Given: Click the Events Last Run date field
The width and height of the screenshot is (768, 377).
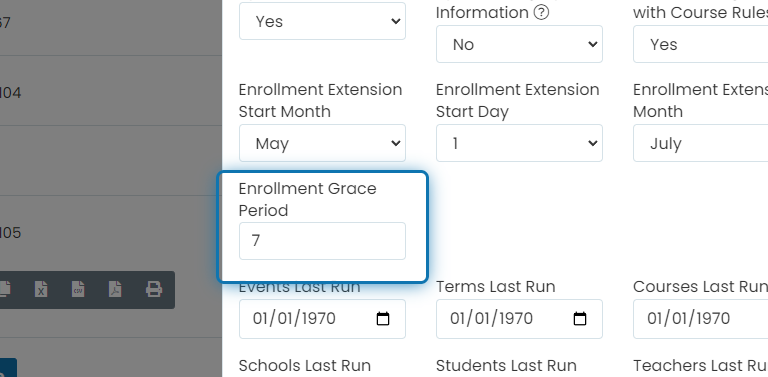Looking at the screenshot, I should point(322,319).
